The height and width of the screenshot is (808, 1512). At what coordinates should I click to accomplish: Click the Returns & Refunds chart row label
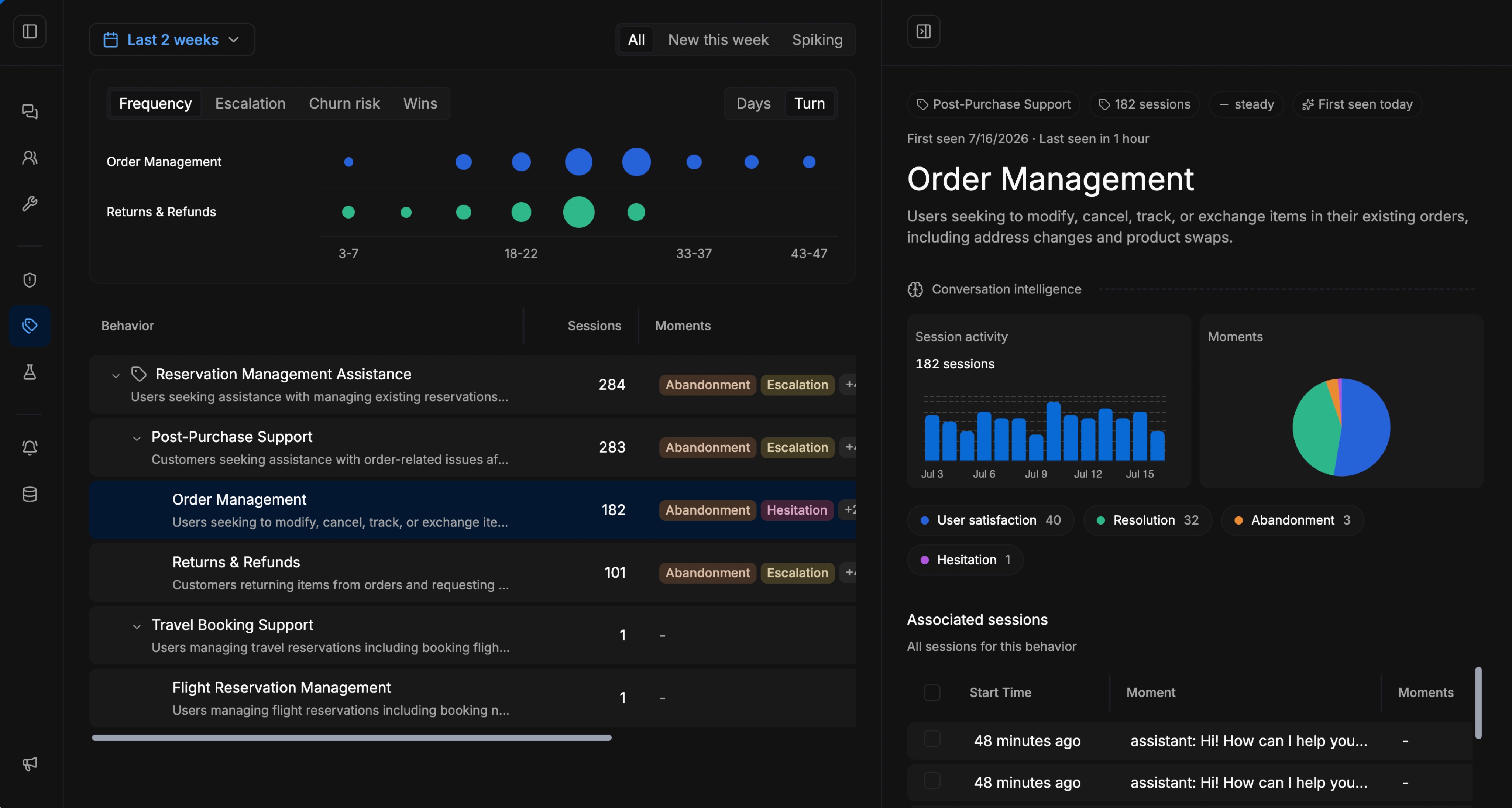pos(161,212)
